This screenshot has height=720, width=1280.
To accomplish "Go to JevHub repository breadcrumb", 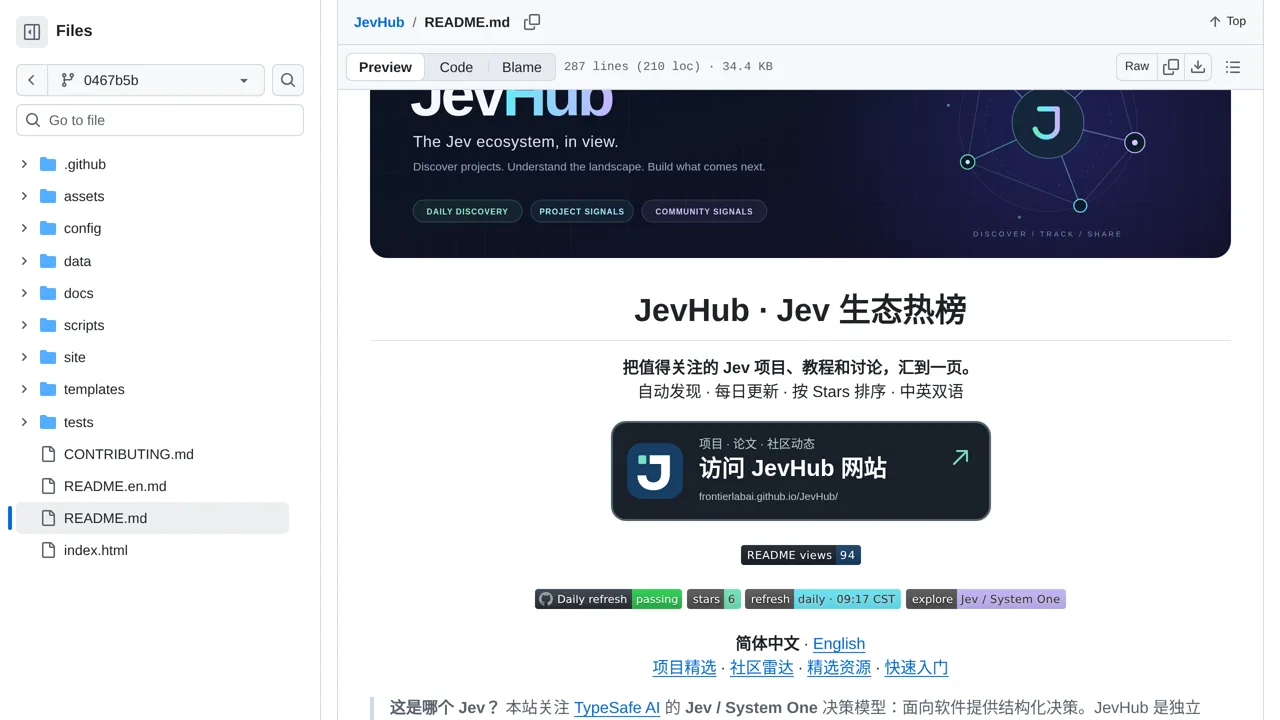I will click(x=379, y=22).
